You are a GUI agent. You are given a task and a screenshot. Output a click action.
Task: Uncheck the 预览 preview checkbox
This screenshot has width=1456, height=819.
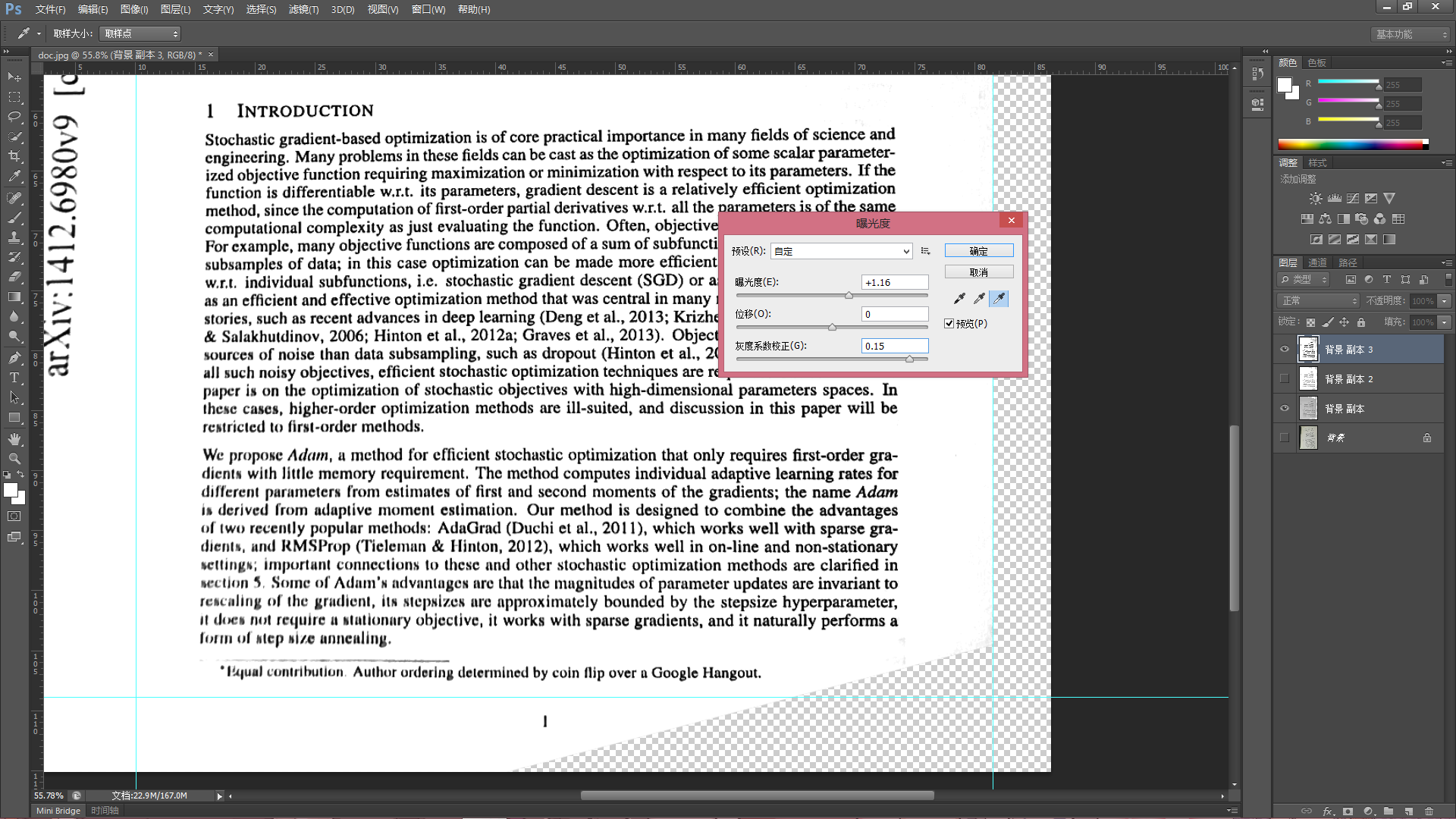(949, 324)
